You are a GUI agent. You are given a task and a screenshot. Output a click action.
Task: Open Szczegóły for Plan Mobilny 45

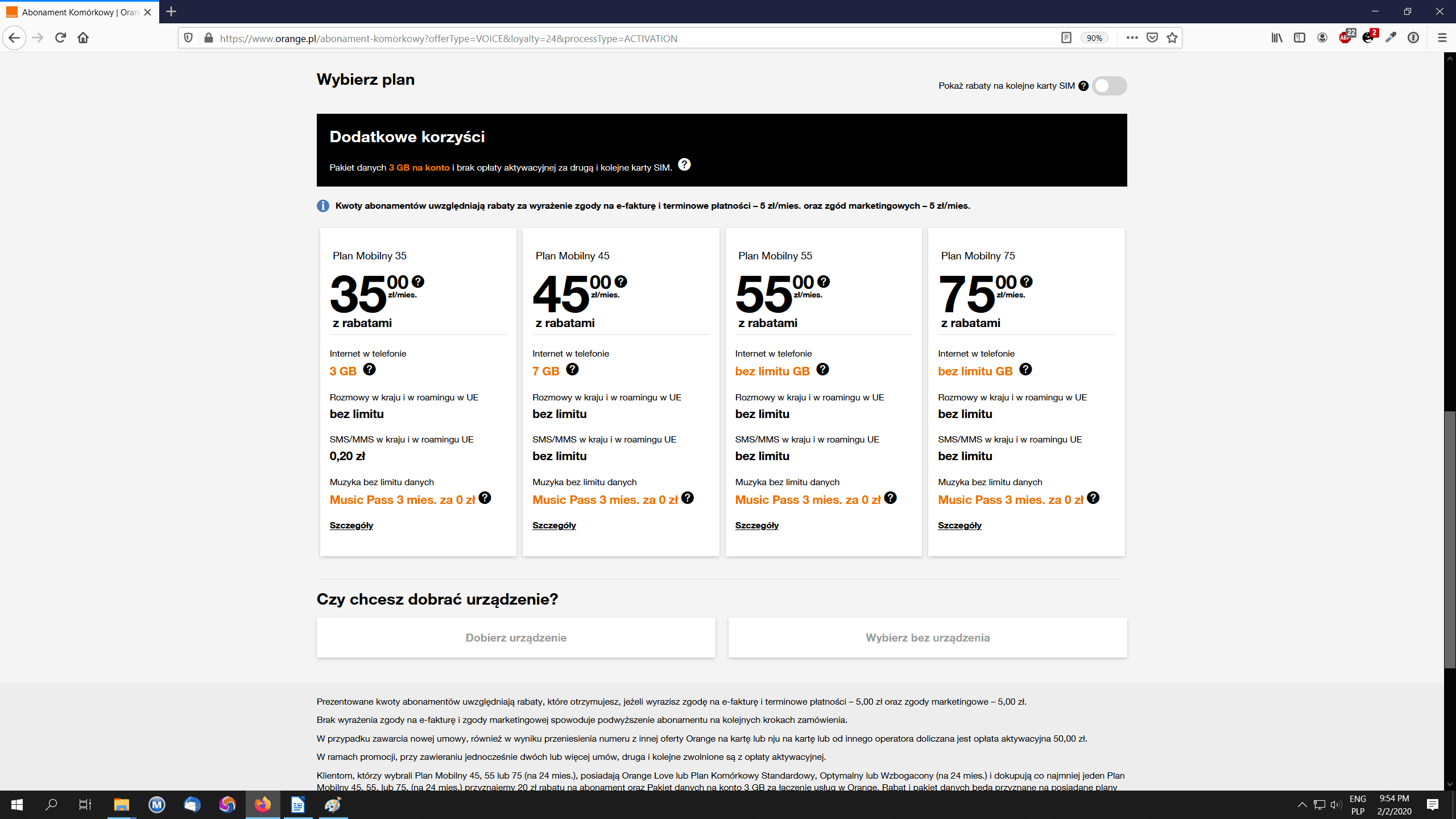(555, 526)
